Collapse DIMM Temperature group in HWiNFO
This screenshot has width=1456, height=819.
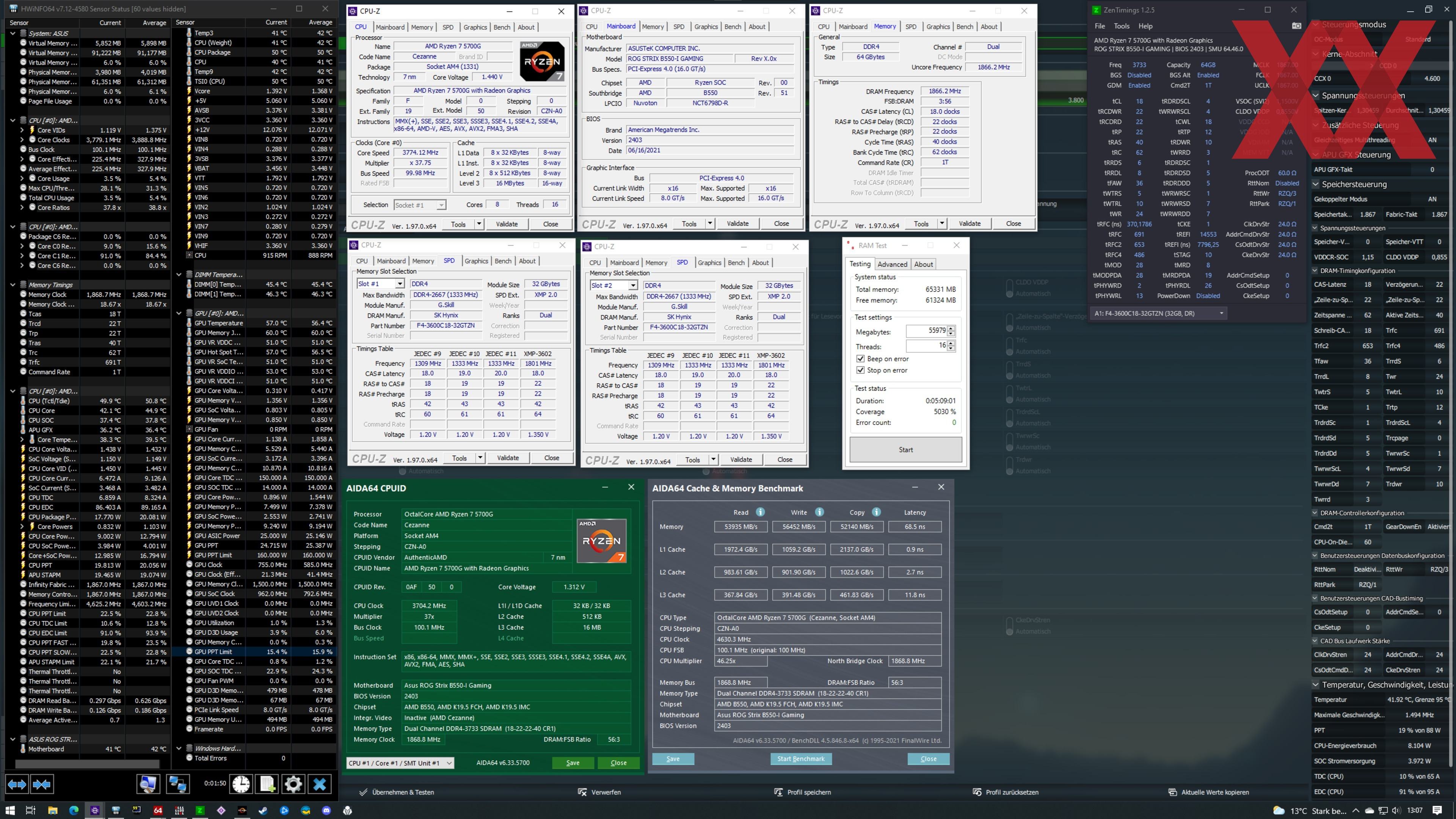point(179,275)
